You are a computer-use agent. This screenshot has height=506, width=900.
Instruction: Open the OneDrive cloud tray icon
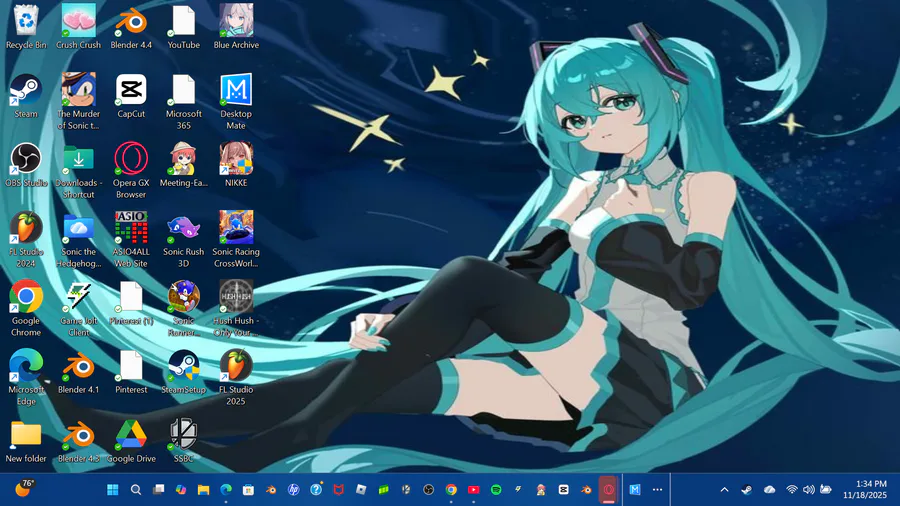(x=770, y=489)
